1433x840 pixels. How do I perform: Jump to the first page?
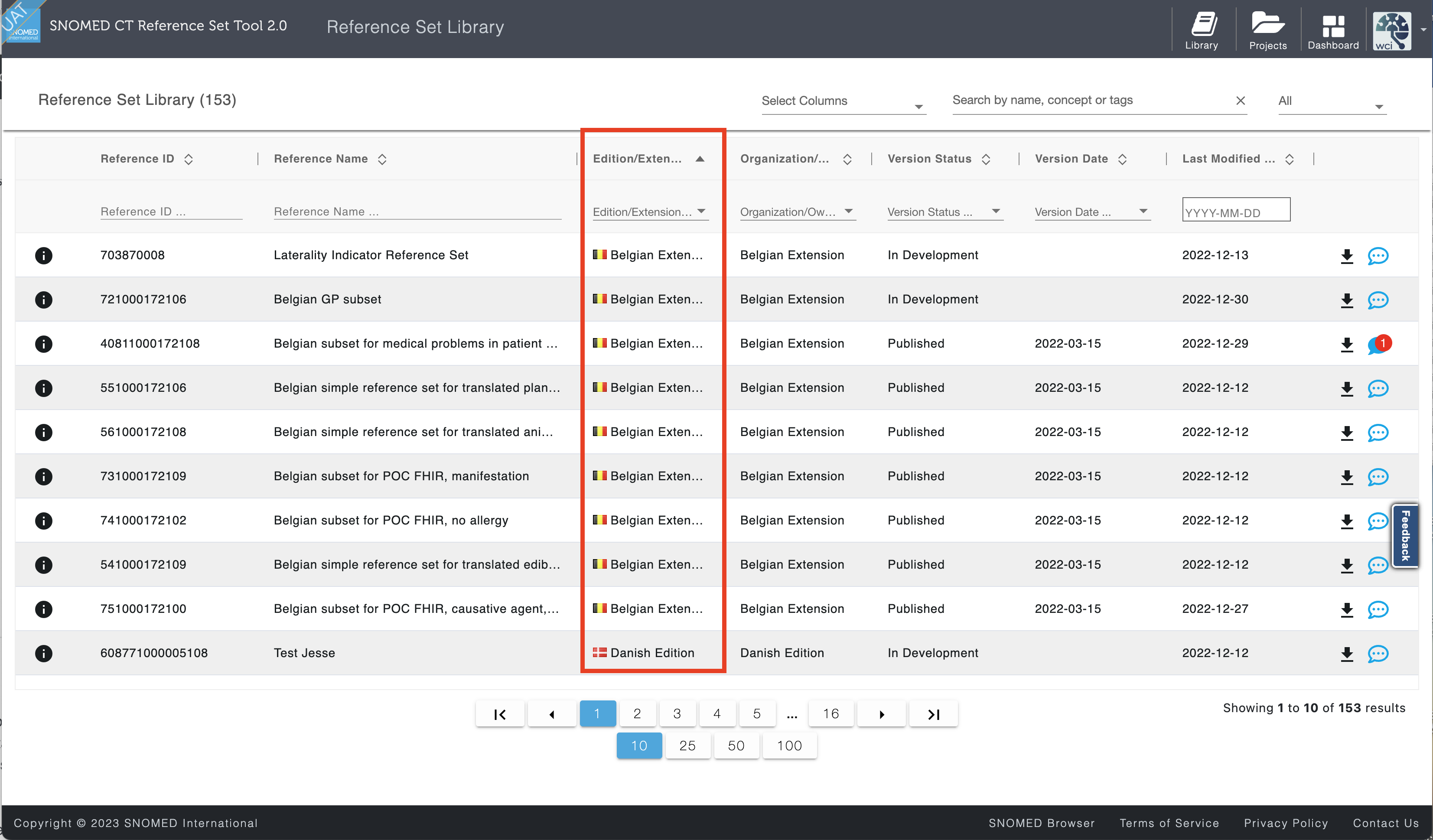point(500,714)
